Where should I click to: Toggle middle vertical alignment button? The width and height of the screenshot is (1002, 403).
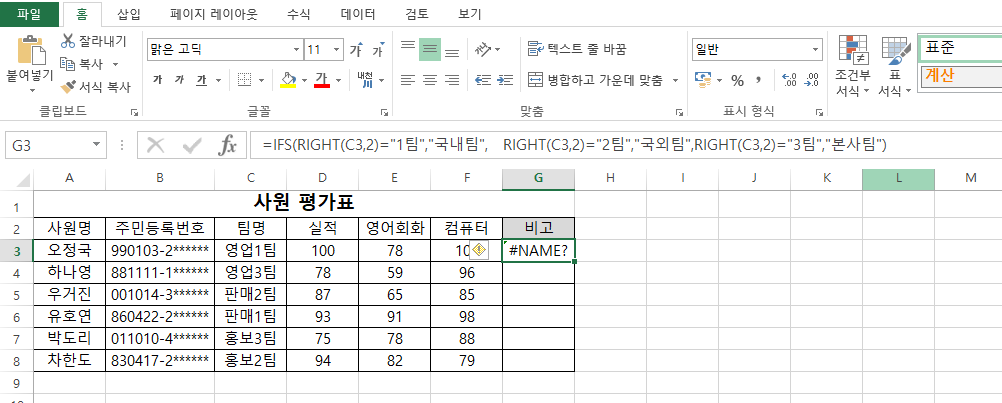click(x=429, y=49)
